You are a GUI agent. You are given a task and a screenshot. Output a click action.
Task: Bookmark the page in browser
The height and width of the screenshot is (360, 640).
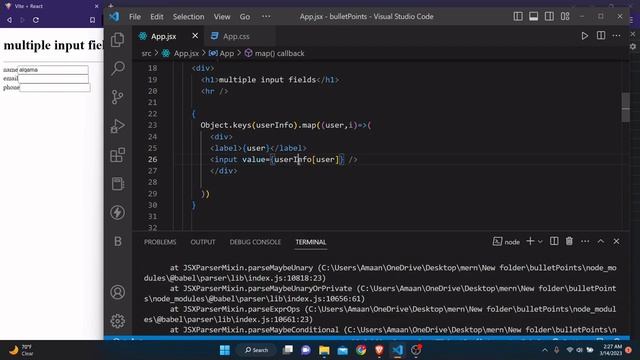click(x=93, y=20)
